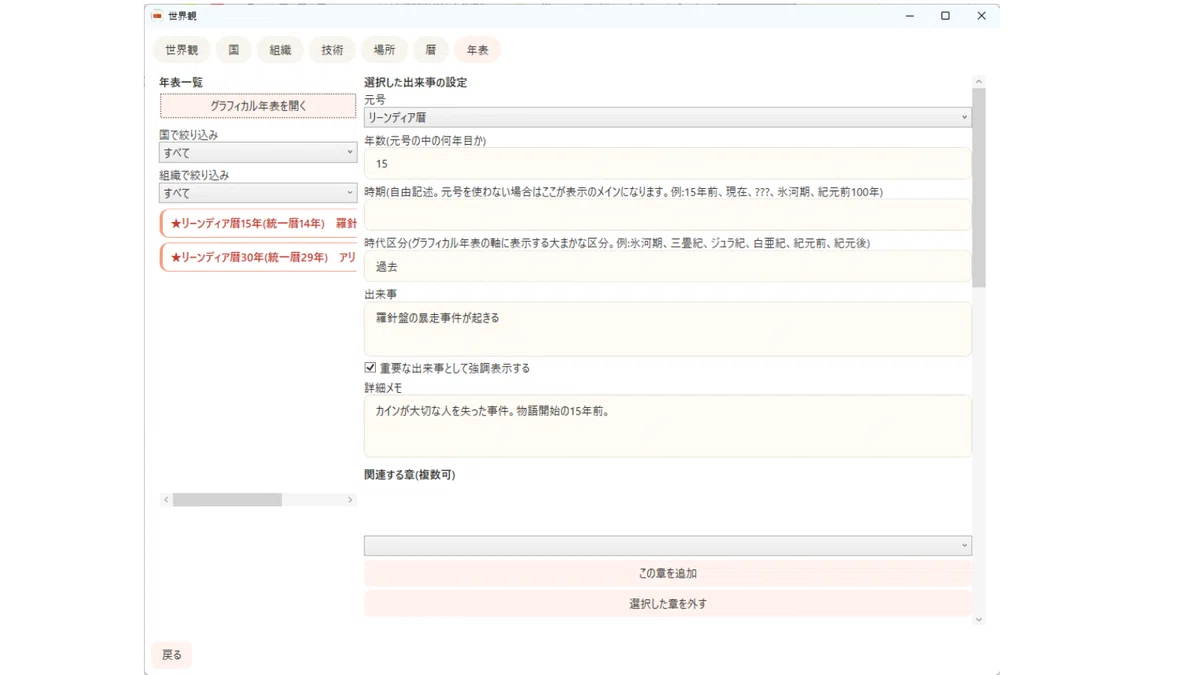The height and width of the screenshot is (675, 1200).
Task: Select the リーンディア暦15年 timeline entry
Action: 258,224
